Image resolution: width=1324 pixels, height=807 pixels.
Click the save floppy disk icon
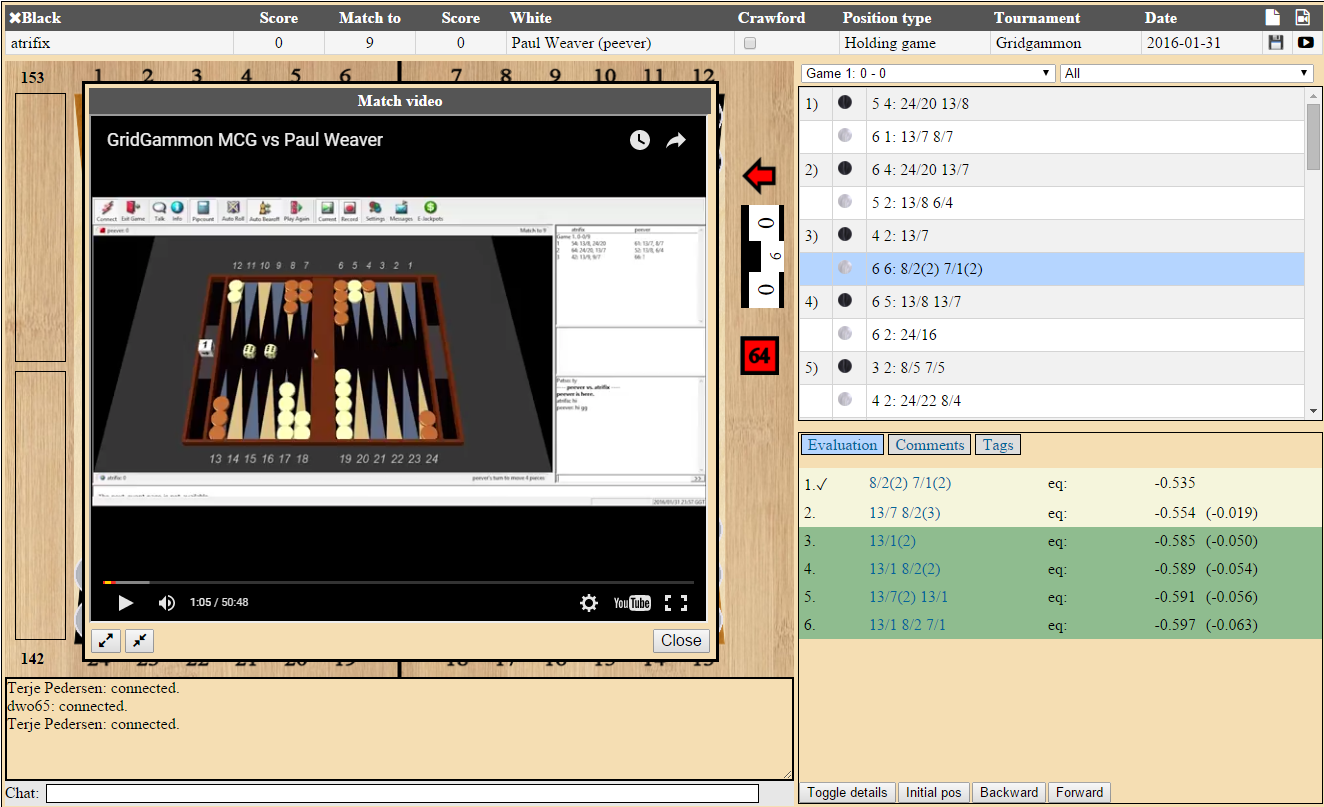1275,43
